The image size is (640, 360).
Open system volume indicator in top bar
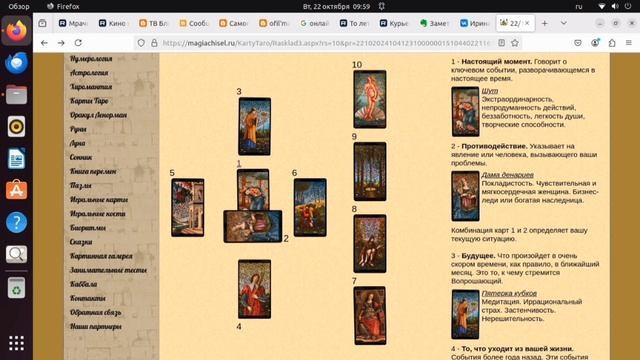point(615,6)
